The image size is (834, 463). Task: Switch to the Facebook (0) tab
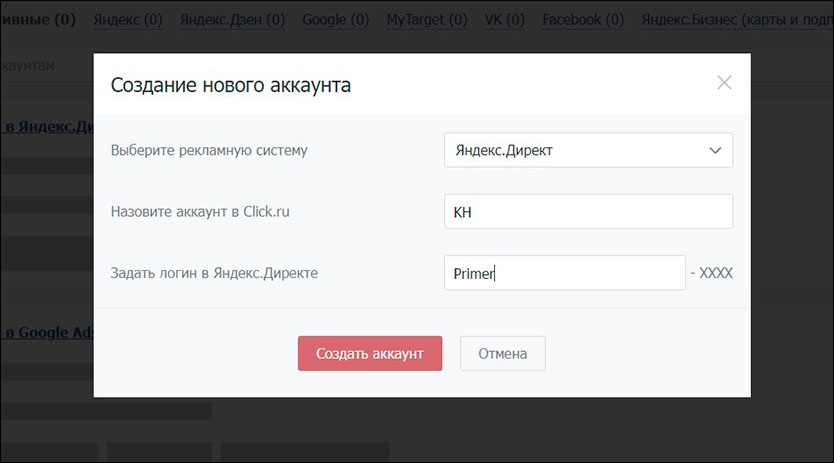point(583,20)
